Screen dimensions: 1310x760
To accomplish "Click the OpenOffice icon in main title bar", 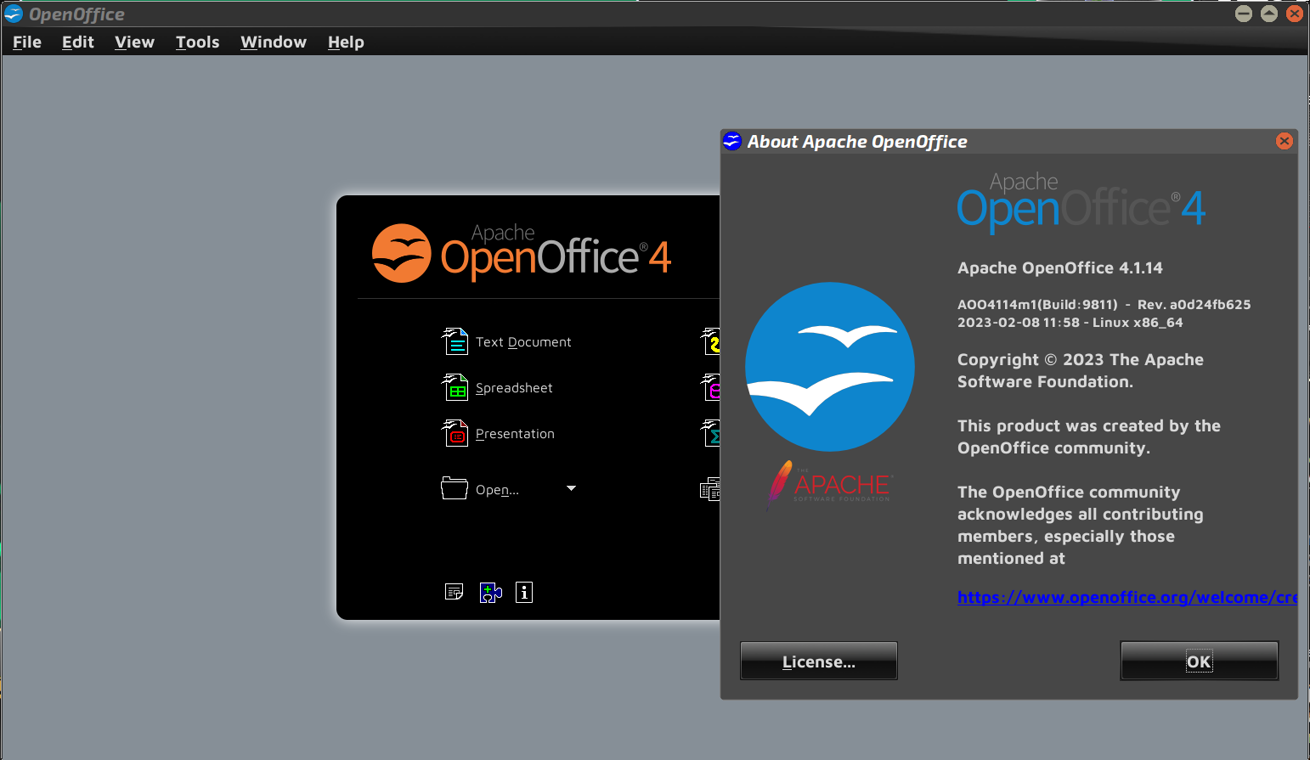I will click(x=14, y=14).
